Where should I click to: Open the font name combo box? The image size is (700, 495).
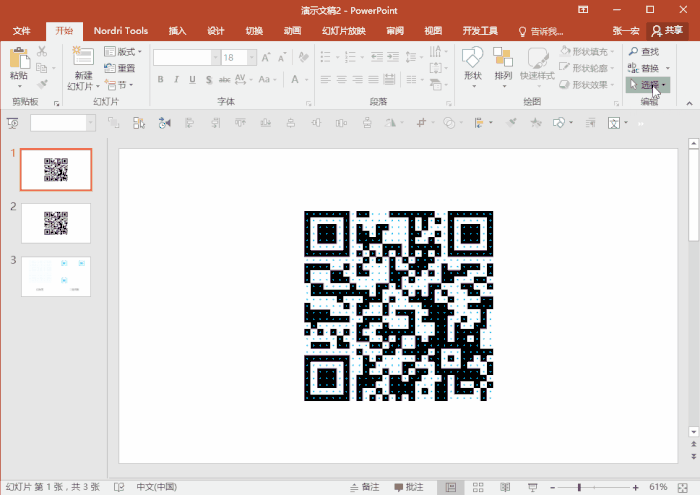[187, 58]
